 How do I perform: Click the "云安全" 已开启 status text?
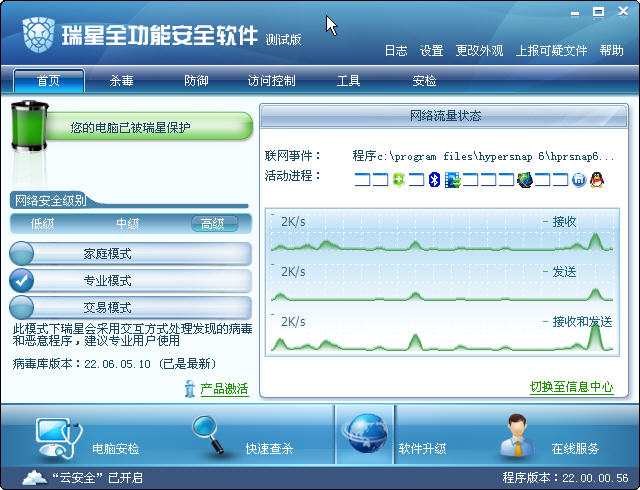pos(98,477)
